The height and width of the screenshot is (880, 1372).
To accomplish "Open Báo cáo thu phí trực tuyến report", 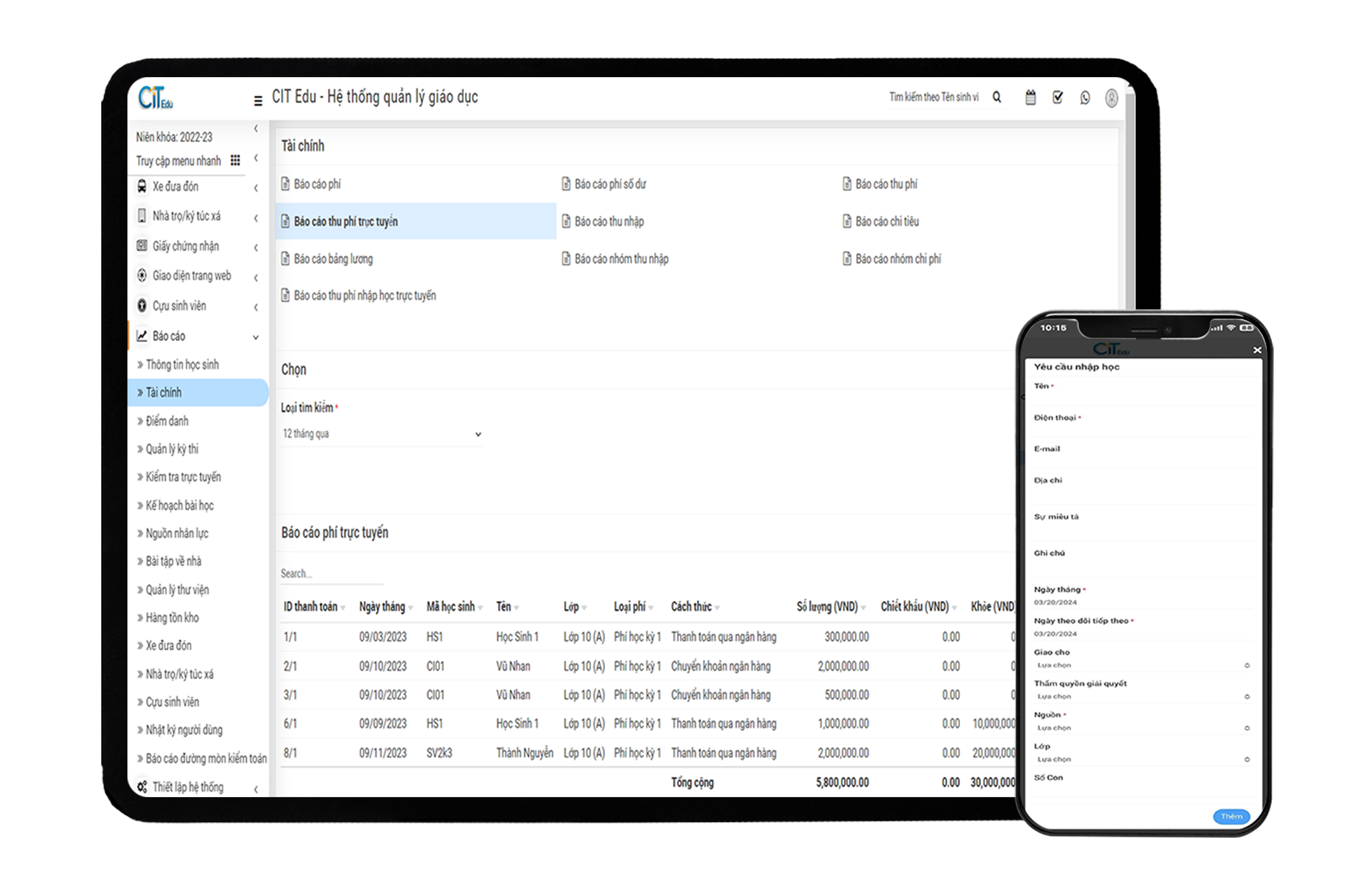I will pos(415,221).
